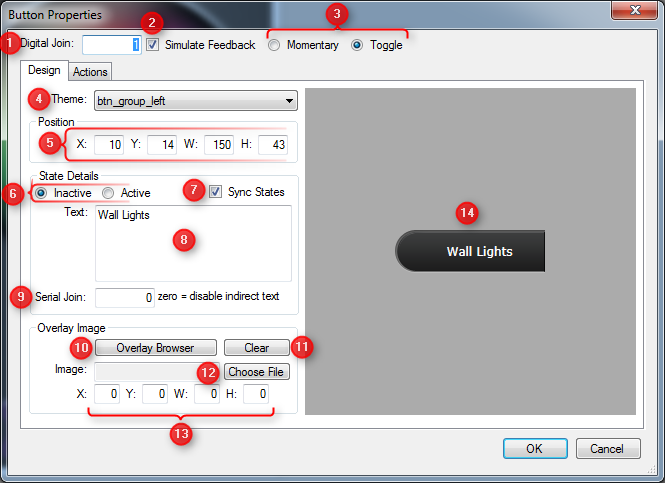
Task: Open the Overlay Browser
Action: pyautogui.click(x=154, y=348)
